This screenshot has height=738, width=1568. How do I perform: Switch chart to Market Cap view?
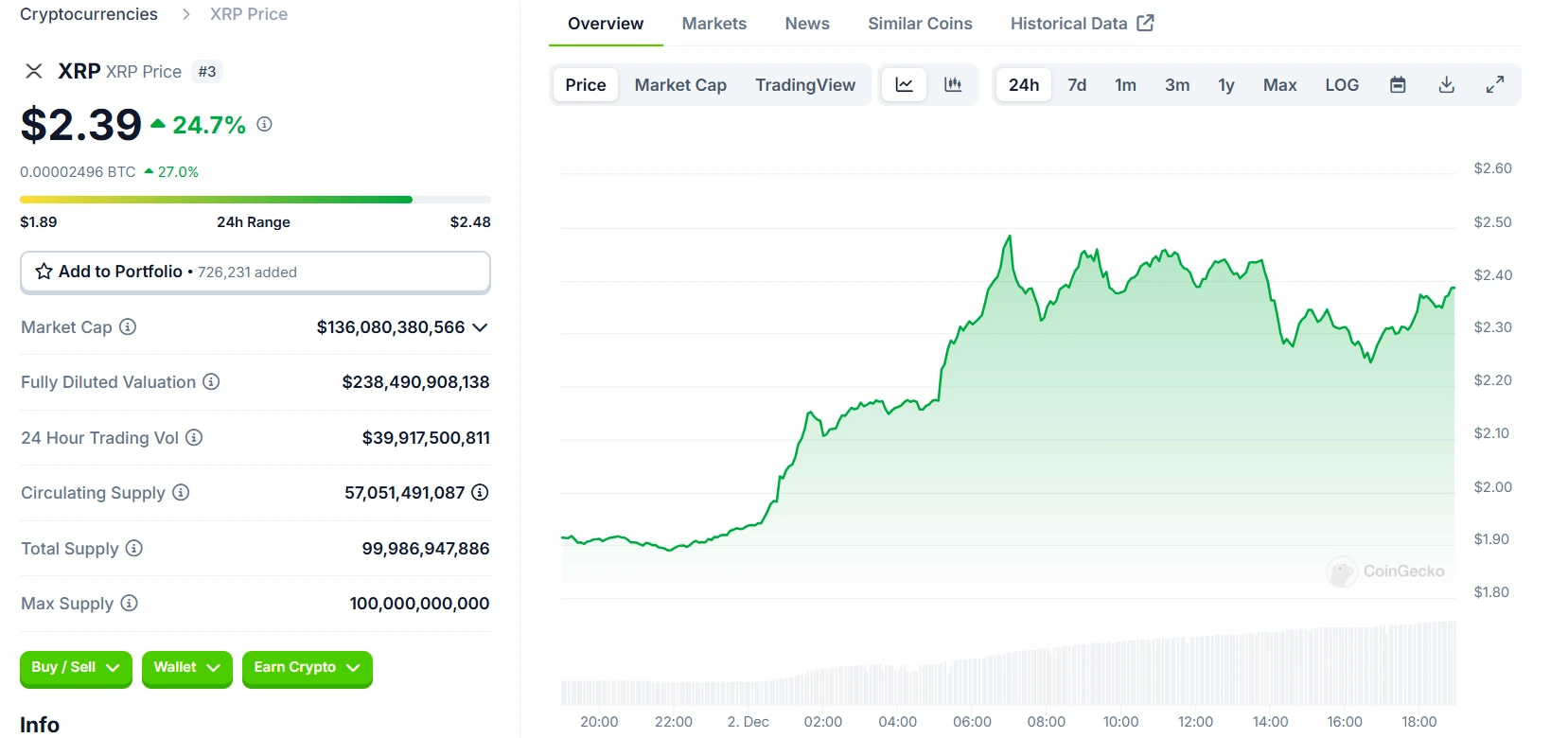click(680, 85)
